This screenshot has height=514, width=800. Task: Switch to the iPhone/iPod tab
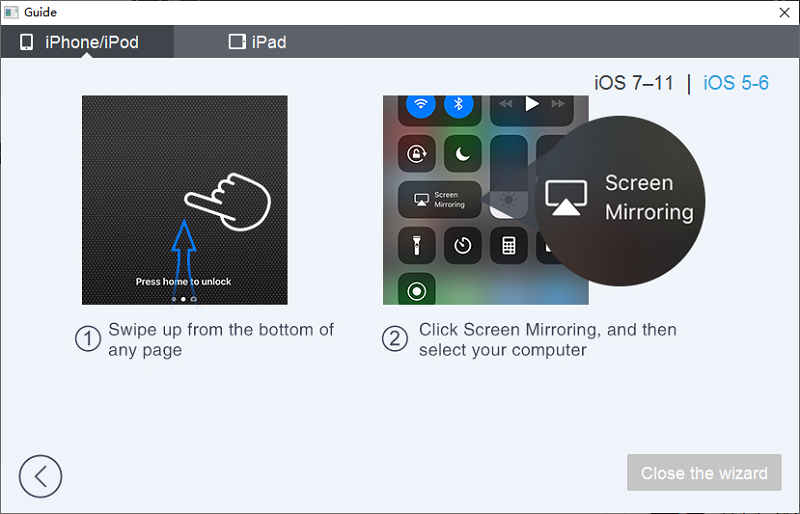(x=80, y=42)
